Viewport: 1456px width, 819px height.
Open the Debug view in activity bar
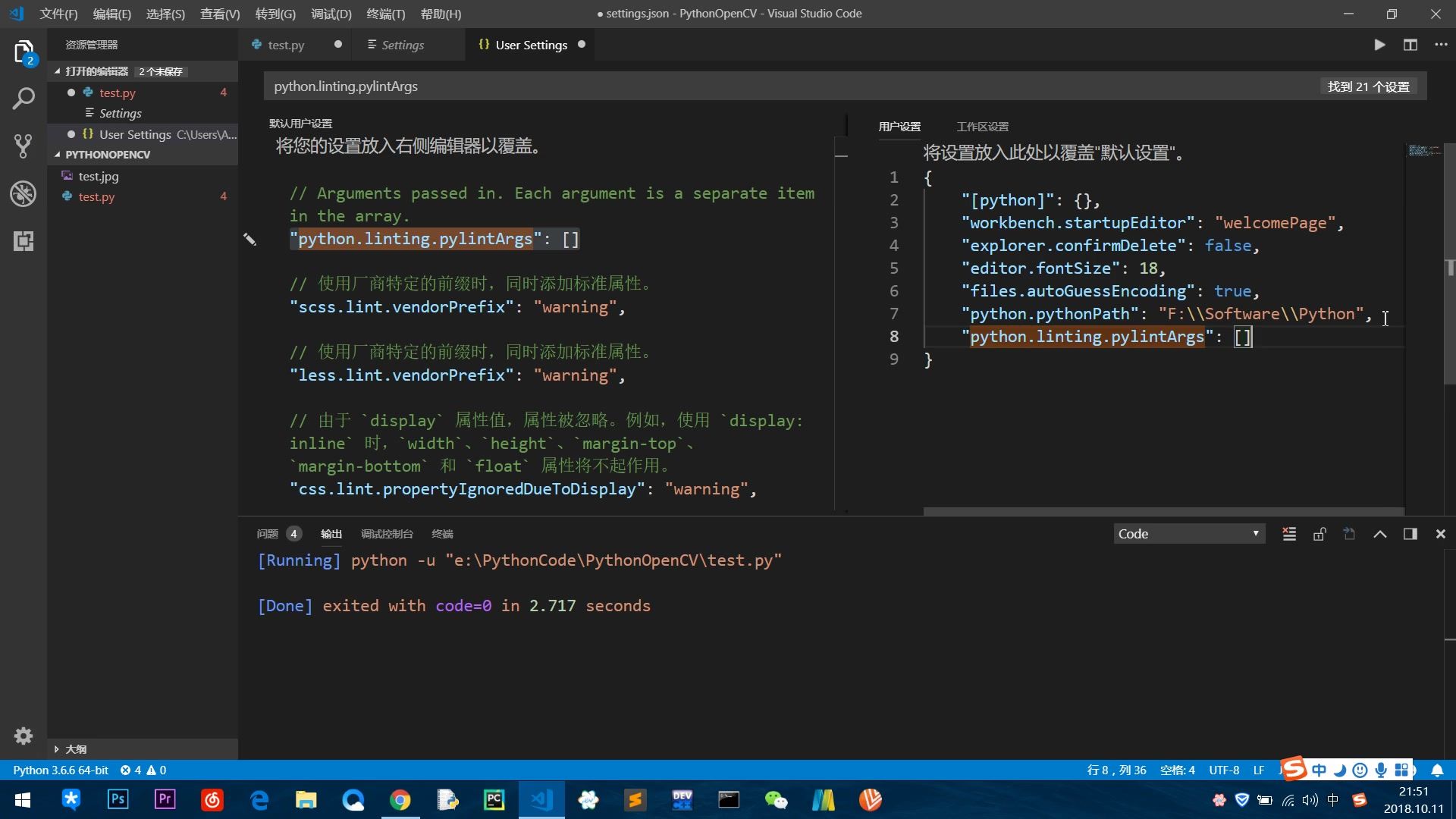coord(24,193)
